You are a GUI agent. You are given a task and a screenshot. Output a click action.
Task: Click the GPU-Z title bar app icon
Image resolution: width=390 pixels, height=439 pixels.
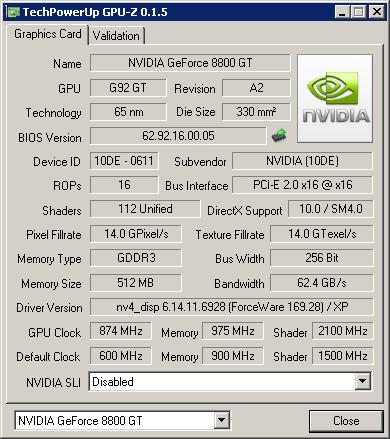13,12
